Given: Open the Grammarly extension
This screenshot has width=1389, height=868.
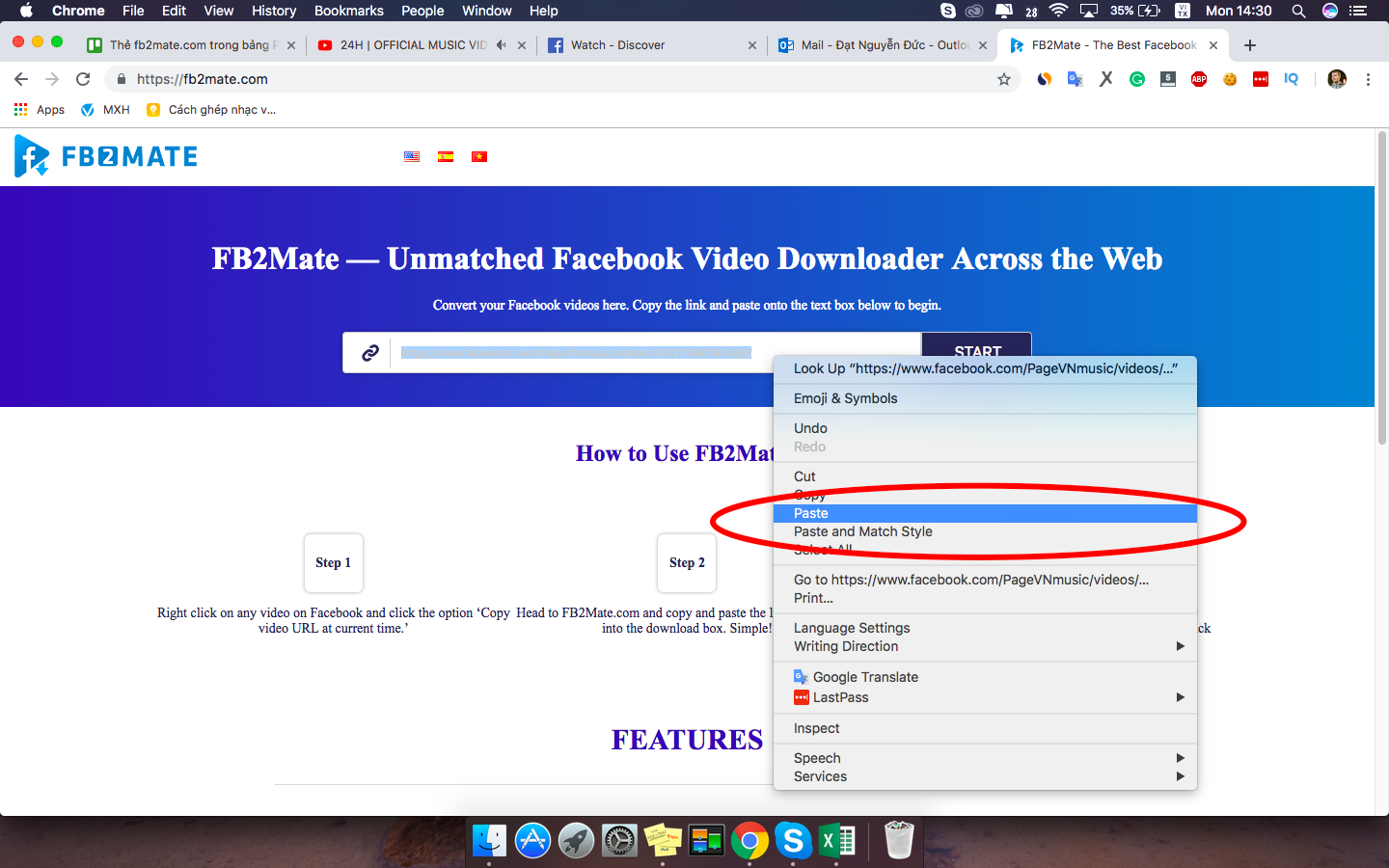Looking at the screenshot, I should tap(1136, 79).
